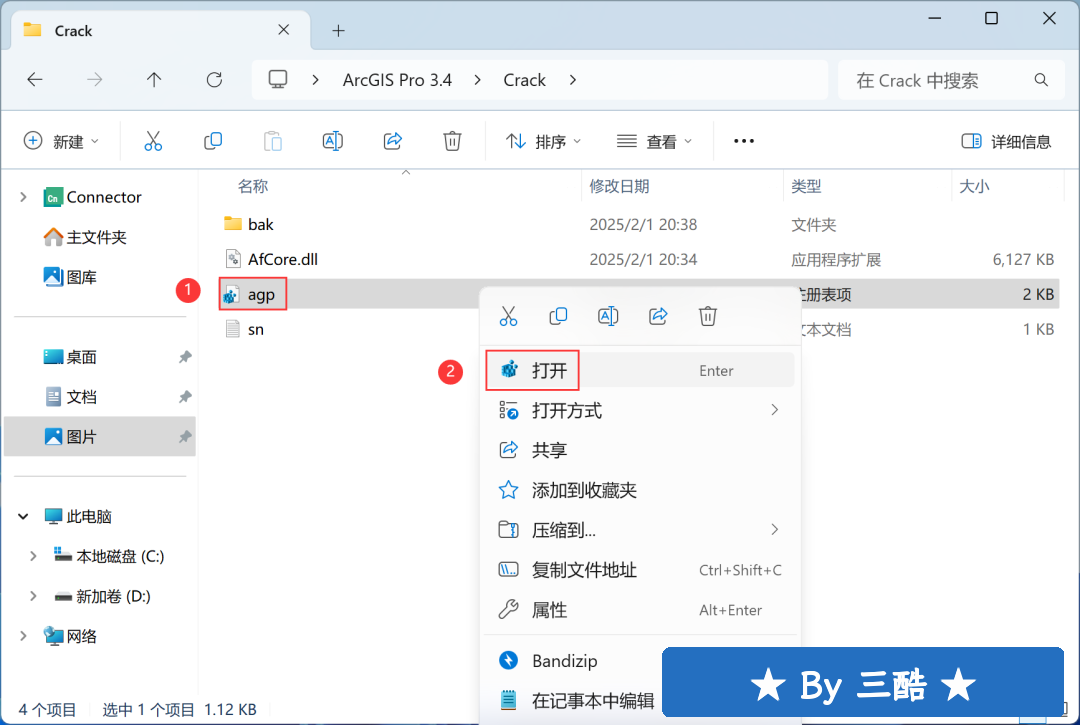Collapse the 此电脑 tree node
Image resolution: width=1080 pixels, height=725 pixels.
[x=23, y=517]
